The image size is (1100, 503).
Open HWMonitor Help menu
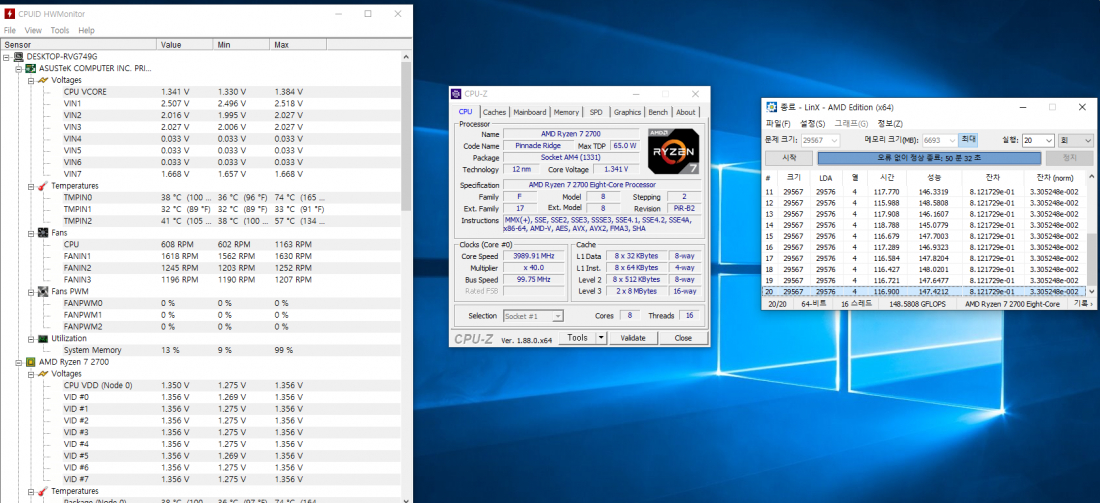[86, 31]
